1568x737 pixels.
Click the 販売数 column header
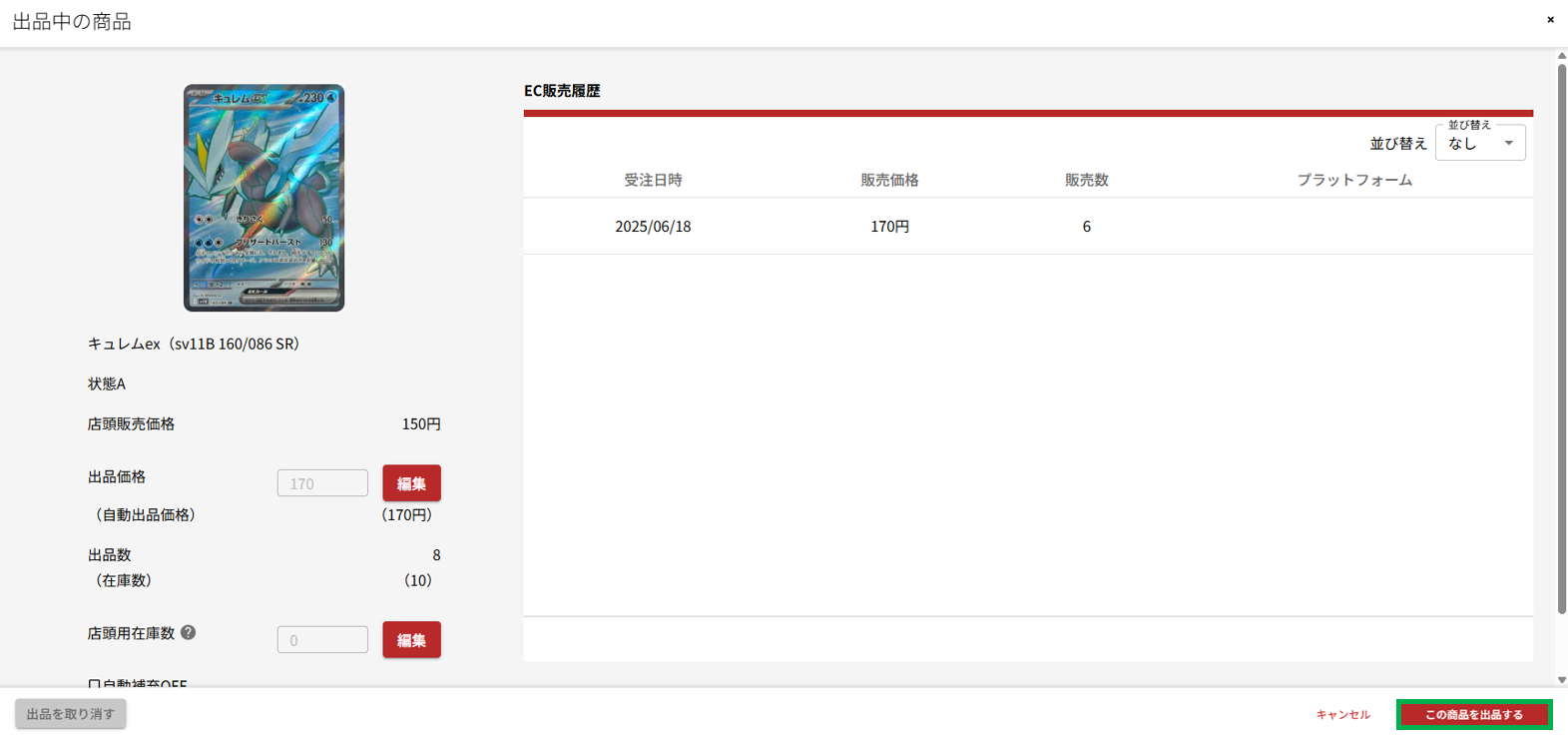pyautogui.click(x=1086, y=180)
